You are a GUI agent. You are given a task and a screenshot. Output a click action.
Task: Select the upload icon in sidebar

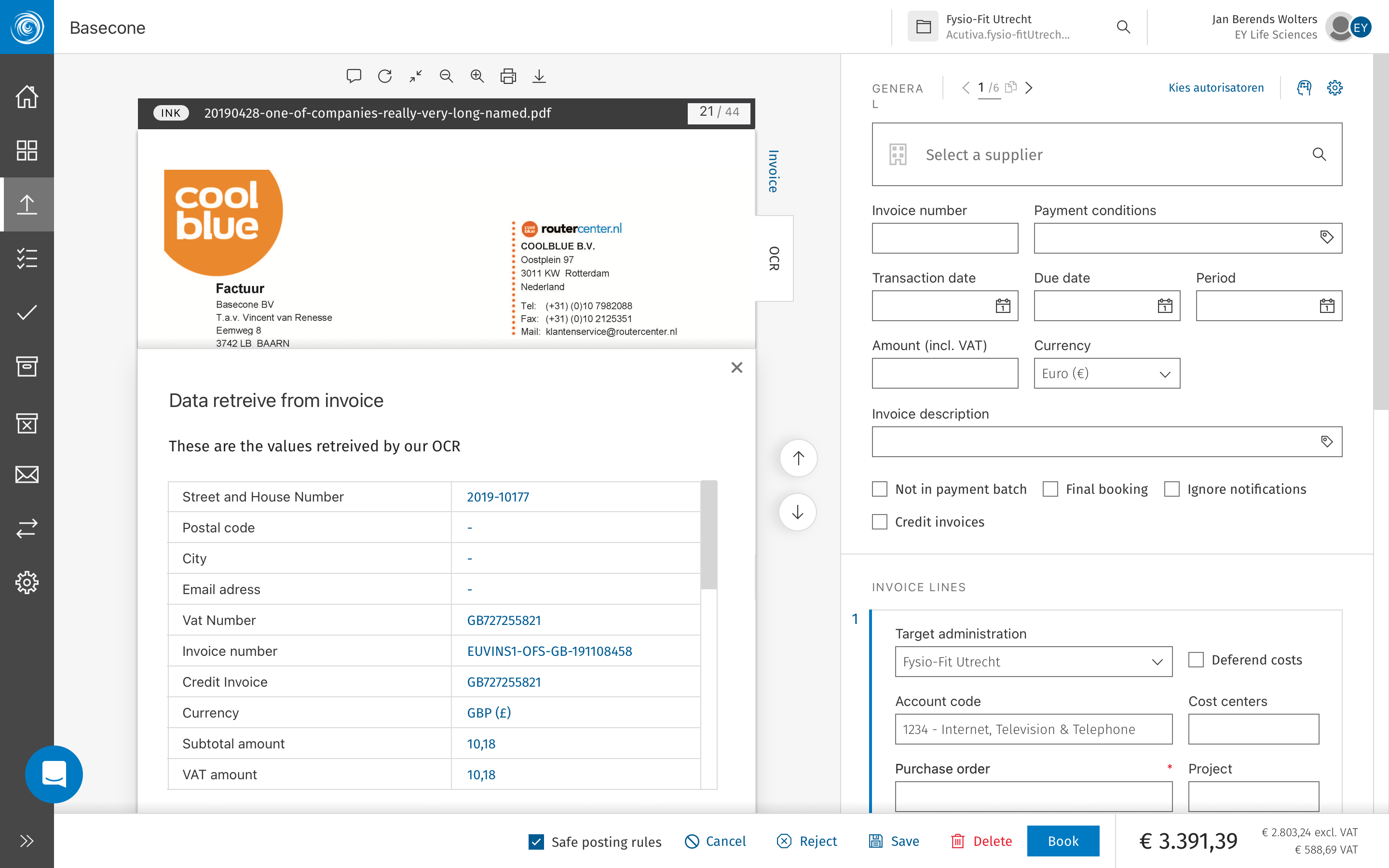click(27, 204)
